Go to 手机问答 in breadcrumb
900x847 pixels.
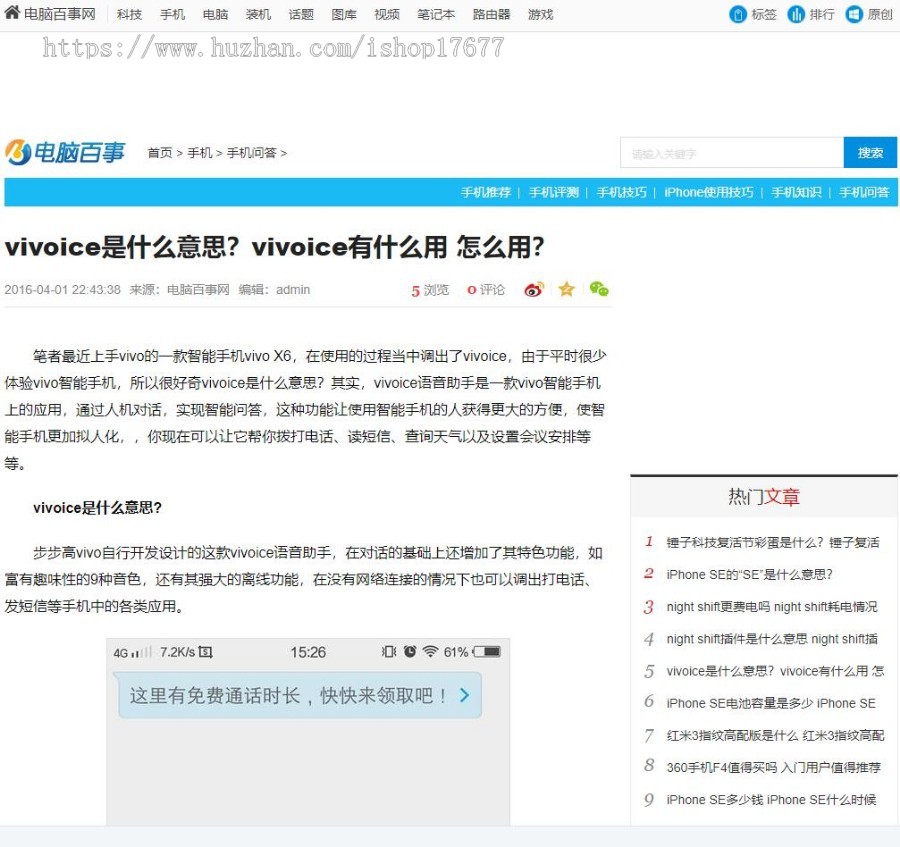(252, 153)
